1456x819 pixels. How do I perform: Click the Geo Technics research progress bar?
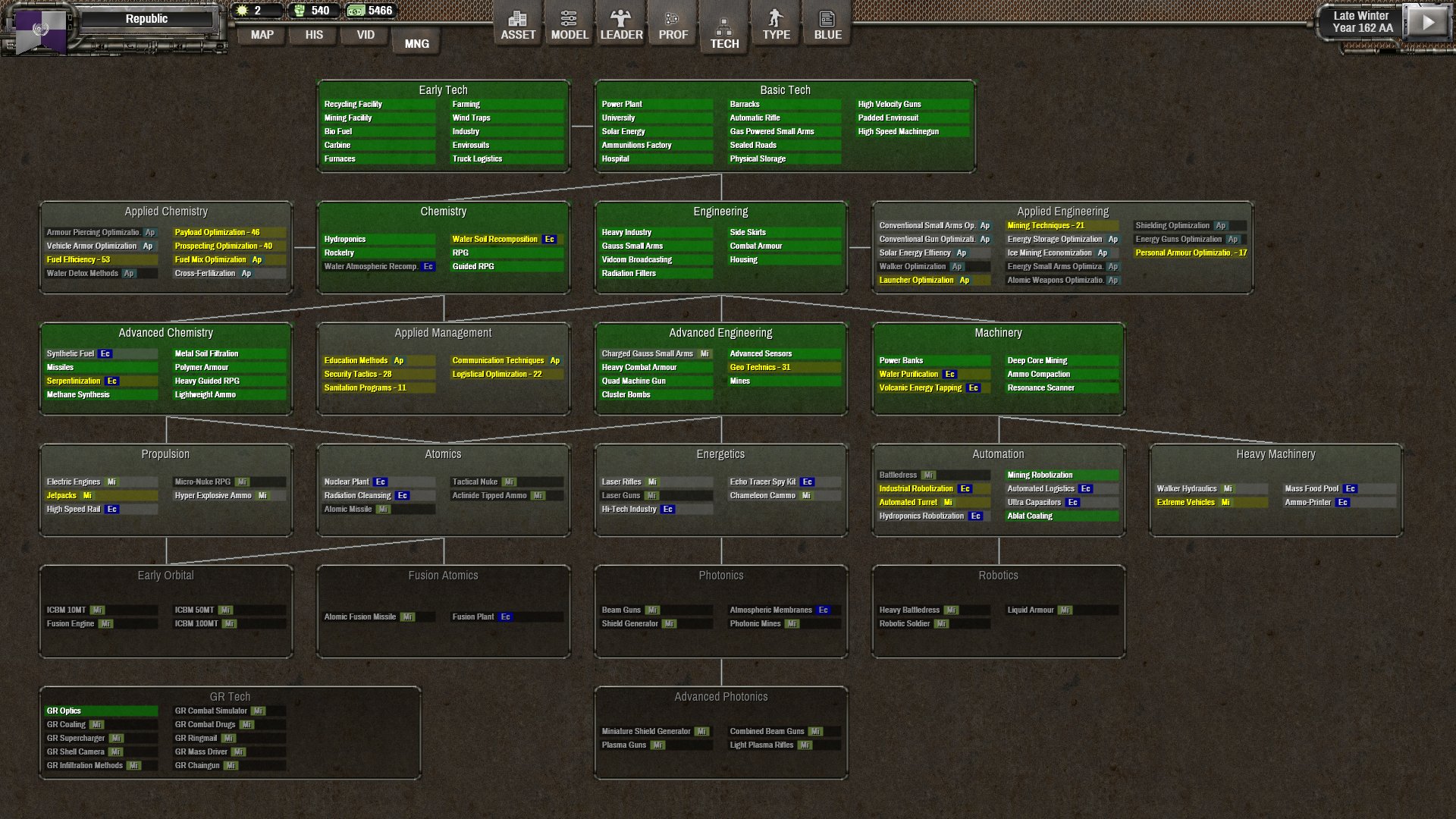[784, 368]
